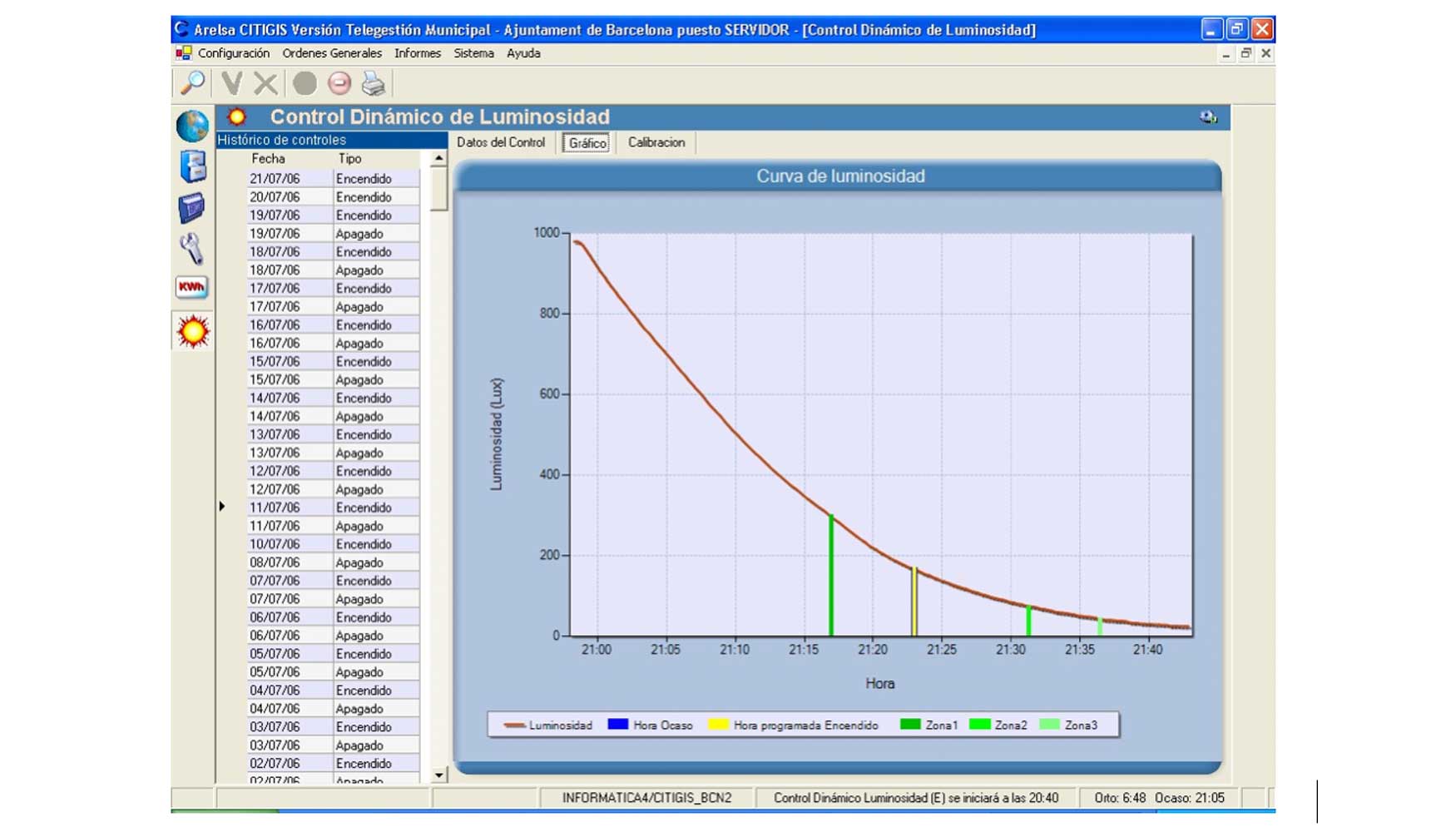Select the 05/07/06 Encendido row
Viewport: 1456px width, 832px height.
click(x=334, y=655)
